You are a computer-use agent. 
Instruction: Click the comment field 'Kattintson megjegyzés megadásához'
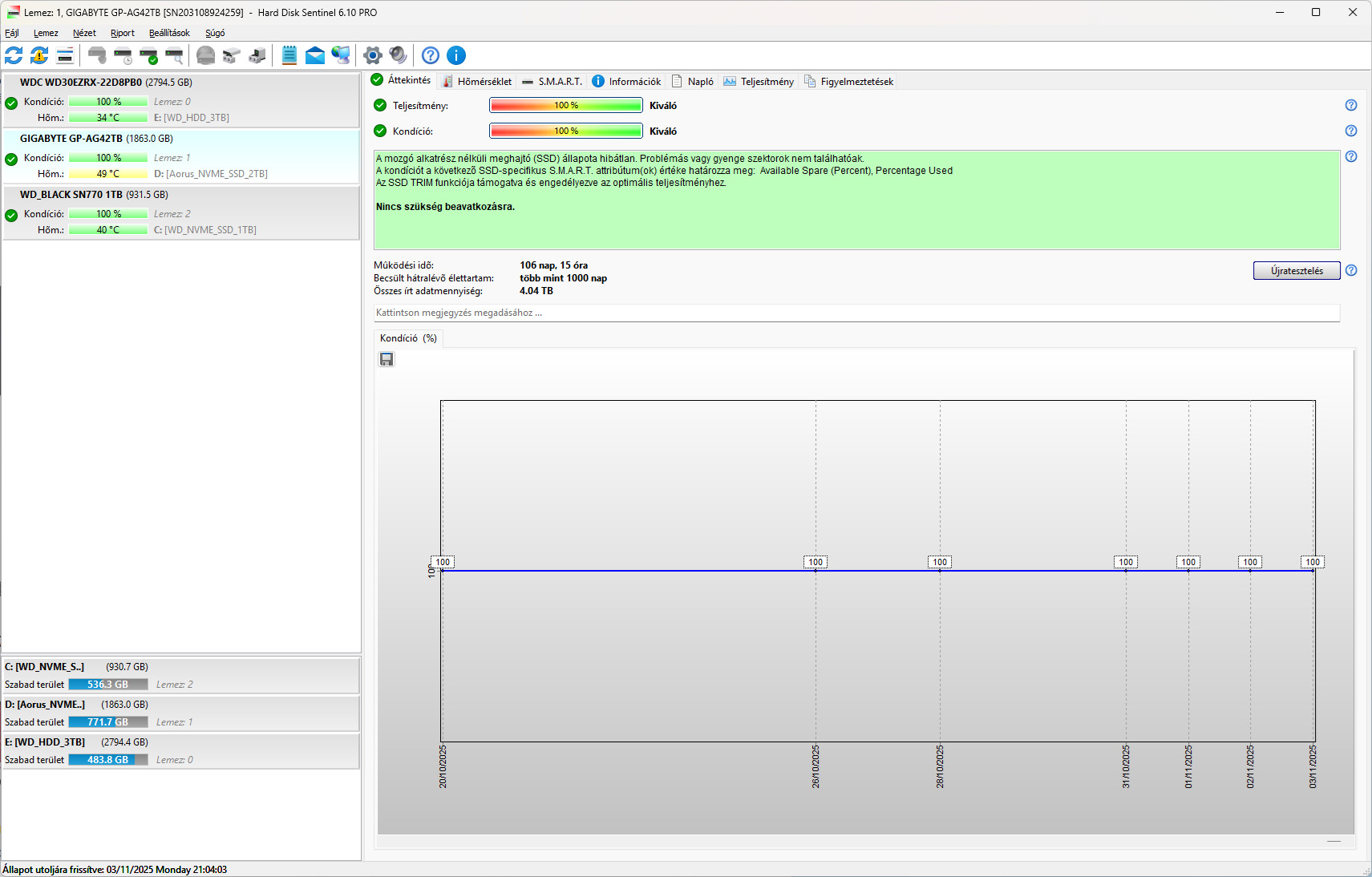856,313
